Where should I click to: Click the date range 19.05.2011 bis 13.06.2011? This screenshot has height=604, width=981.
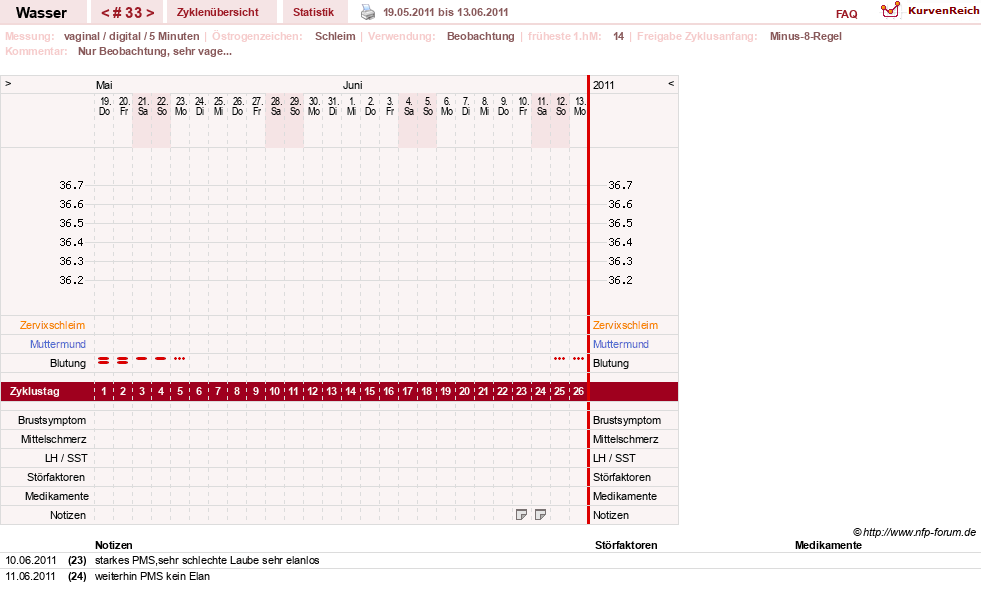tap(445, 12)
